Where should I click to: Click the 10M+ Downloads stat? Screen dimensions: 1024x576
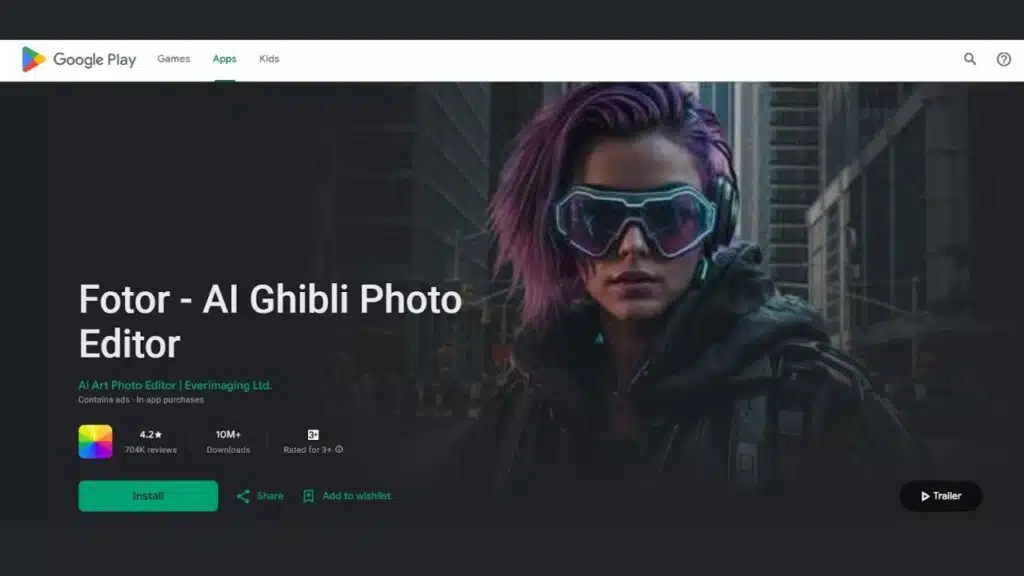[228, 441]
